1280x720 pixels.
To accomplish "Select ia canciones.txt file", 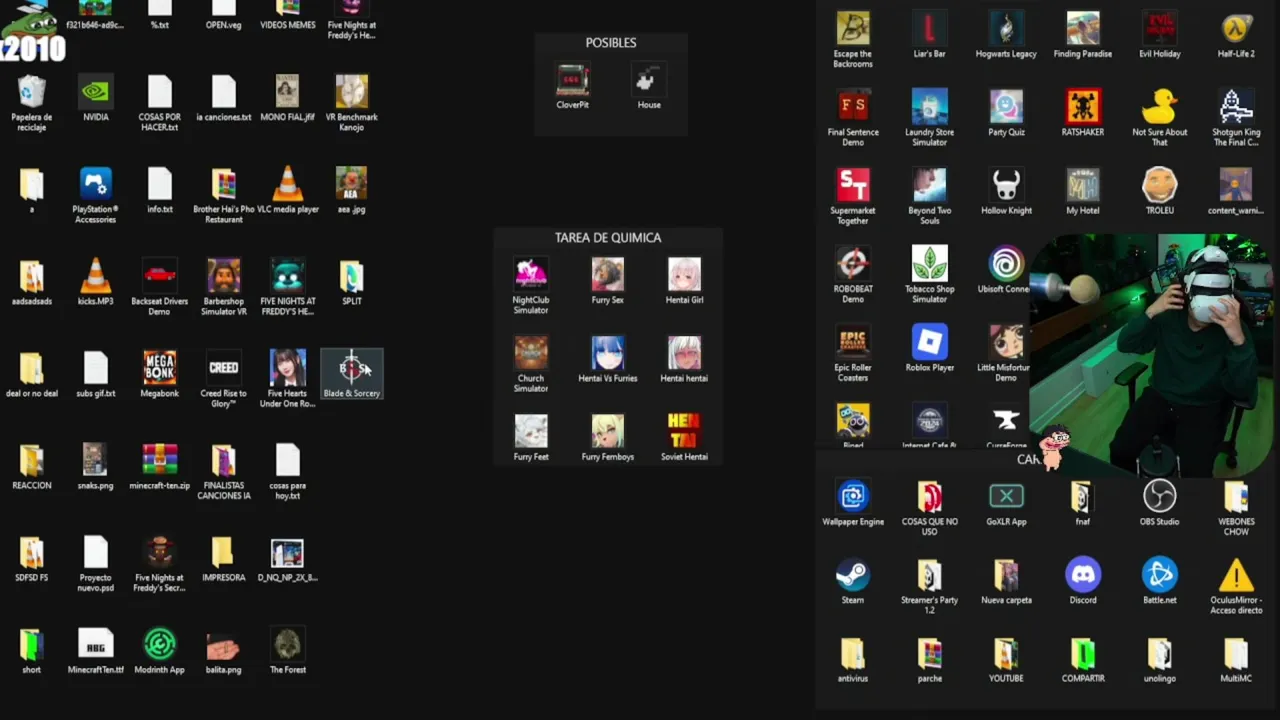I will pos(224,92).
